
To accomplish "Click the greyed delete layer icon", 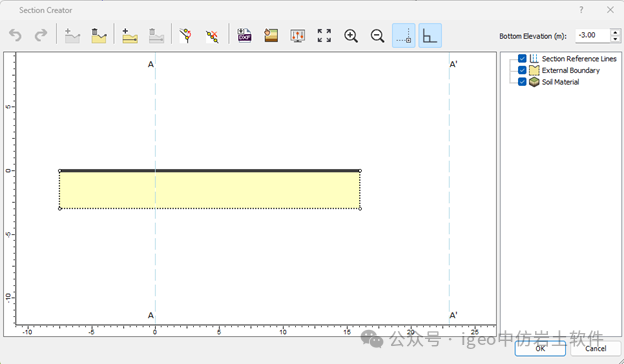I will point(156,36).
